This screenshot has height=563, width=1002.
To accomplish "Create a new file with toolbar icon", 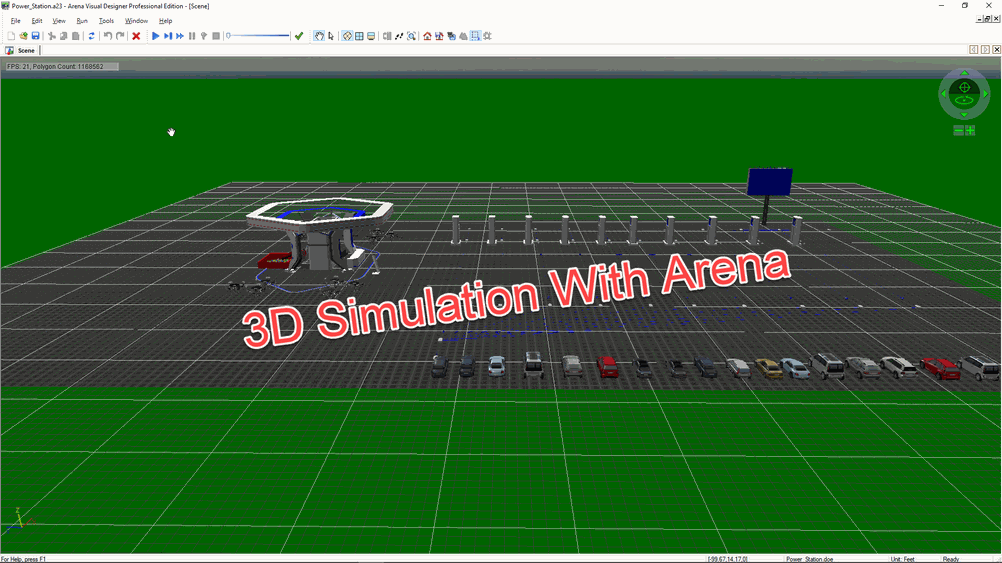I will pos(11,36).
